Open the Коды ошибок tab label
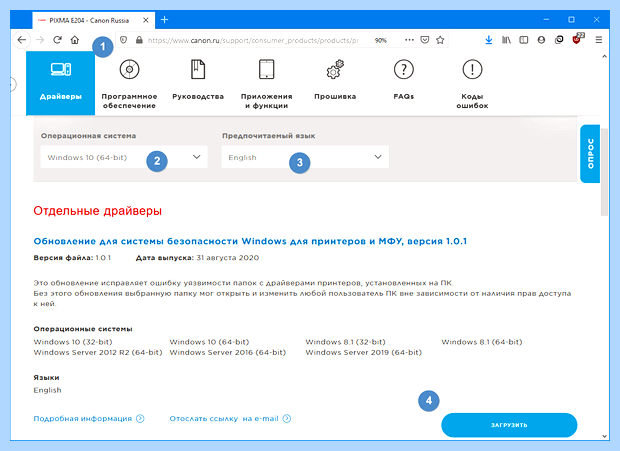 pyautogui.click(x=472, y=101)
